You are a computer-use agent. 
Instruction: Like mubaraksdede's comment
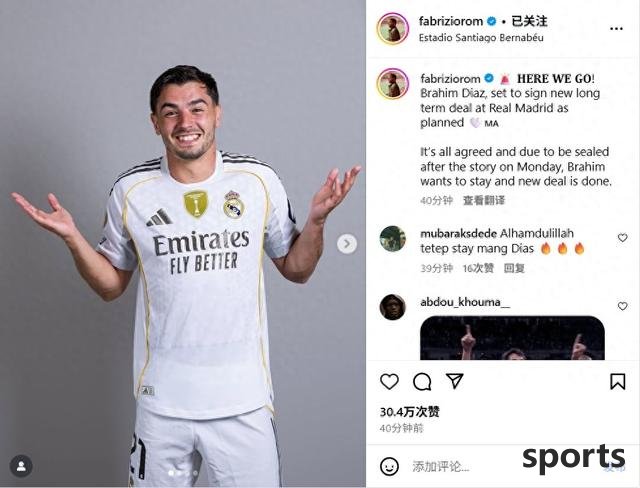click(622, 237)
